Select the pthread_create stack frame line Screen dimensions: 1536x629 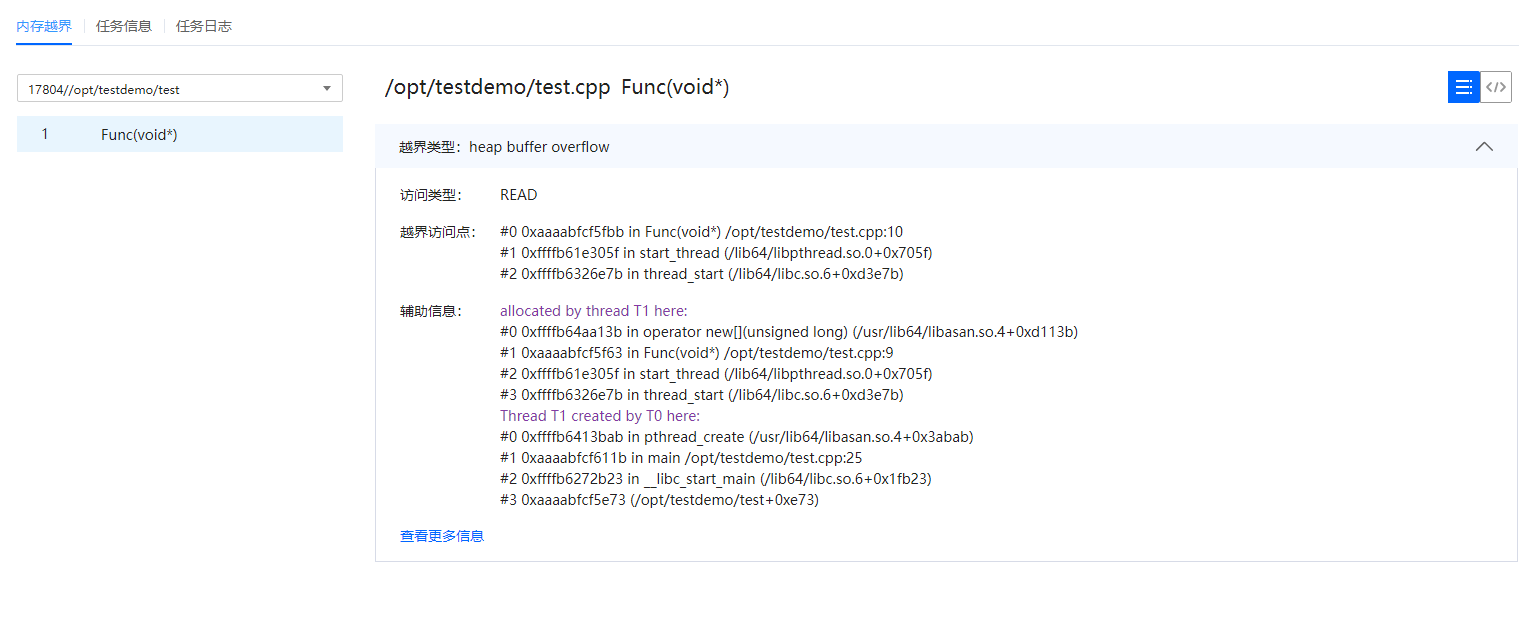pyautogui.click(x=736, y=437)
